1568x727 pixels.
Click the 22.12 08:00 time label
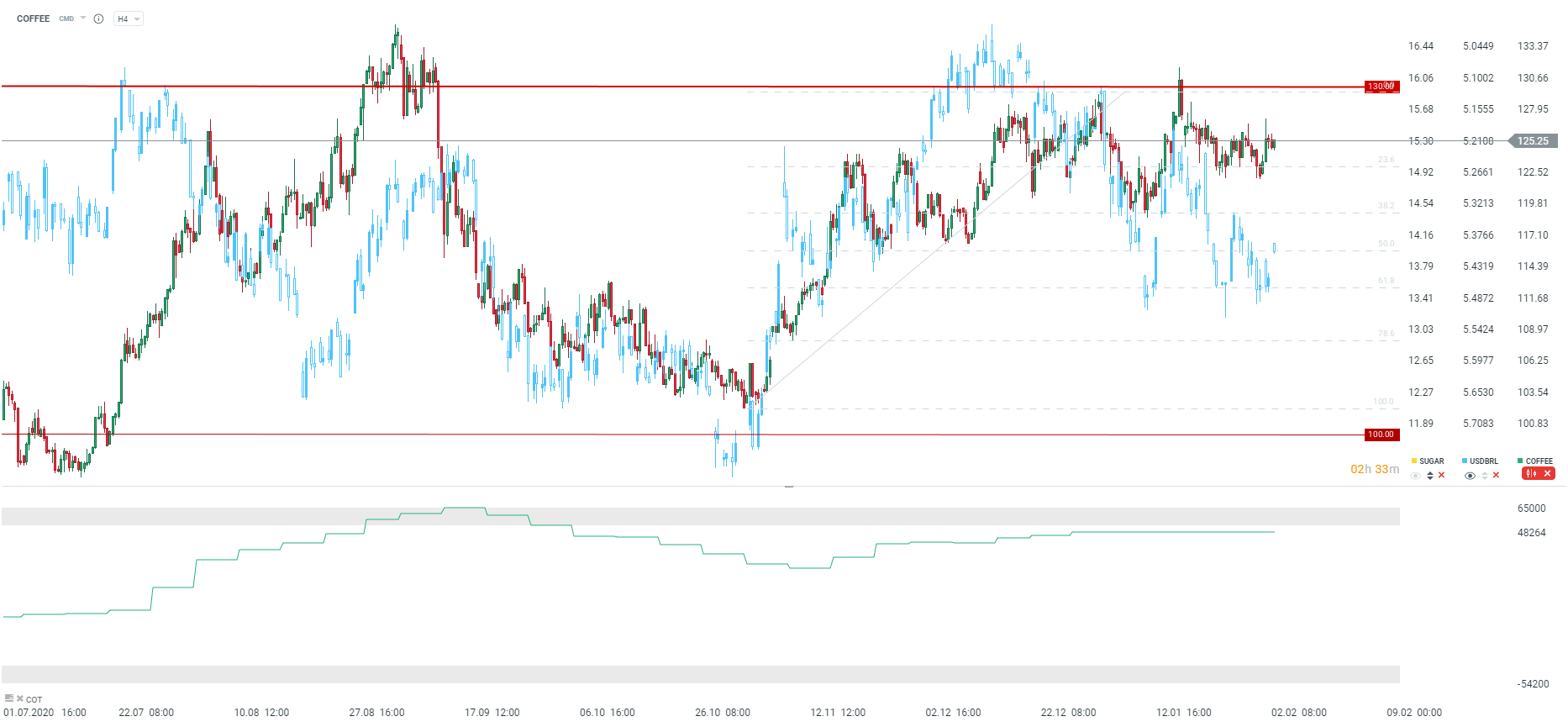[1068, 713]
